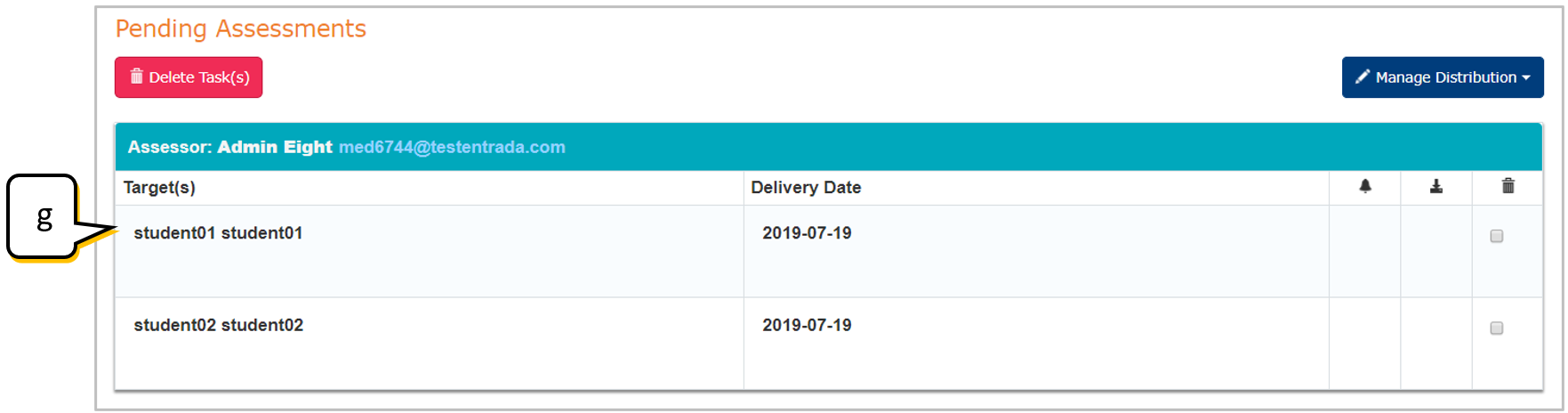Click the pencil icon on Manage Distribution

(1362, 77)
